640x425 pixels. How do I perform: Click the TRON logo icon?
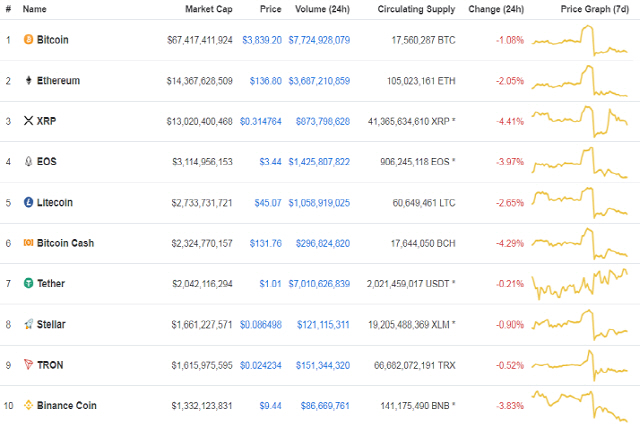tap(28, 365)
